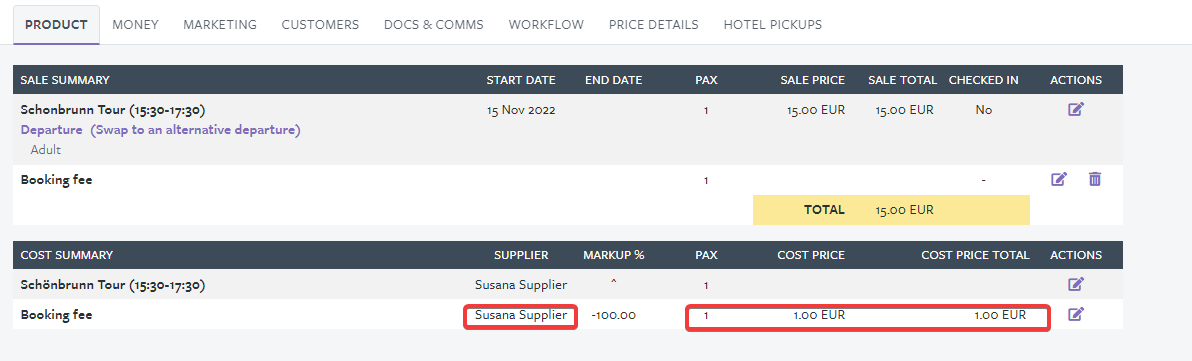
Task: Go to the CUSTOMERS tab
Action: pyautogui.click(x=320, y=24)
